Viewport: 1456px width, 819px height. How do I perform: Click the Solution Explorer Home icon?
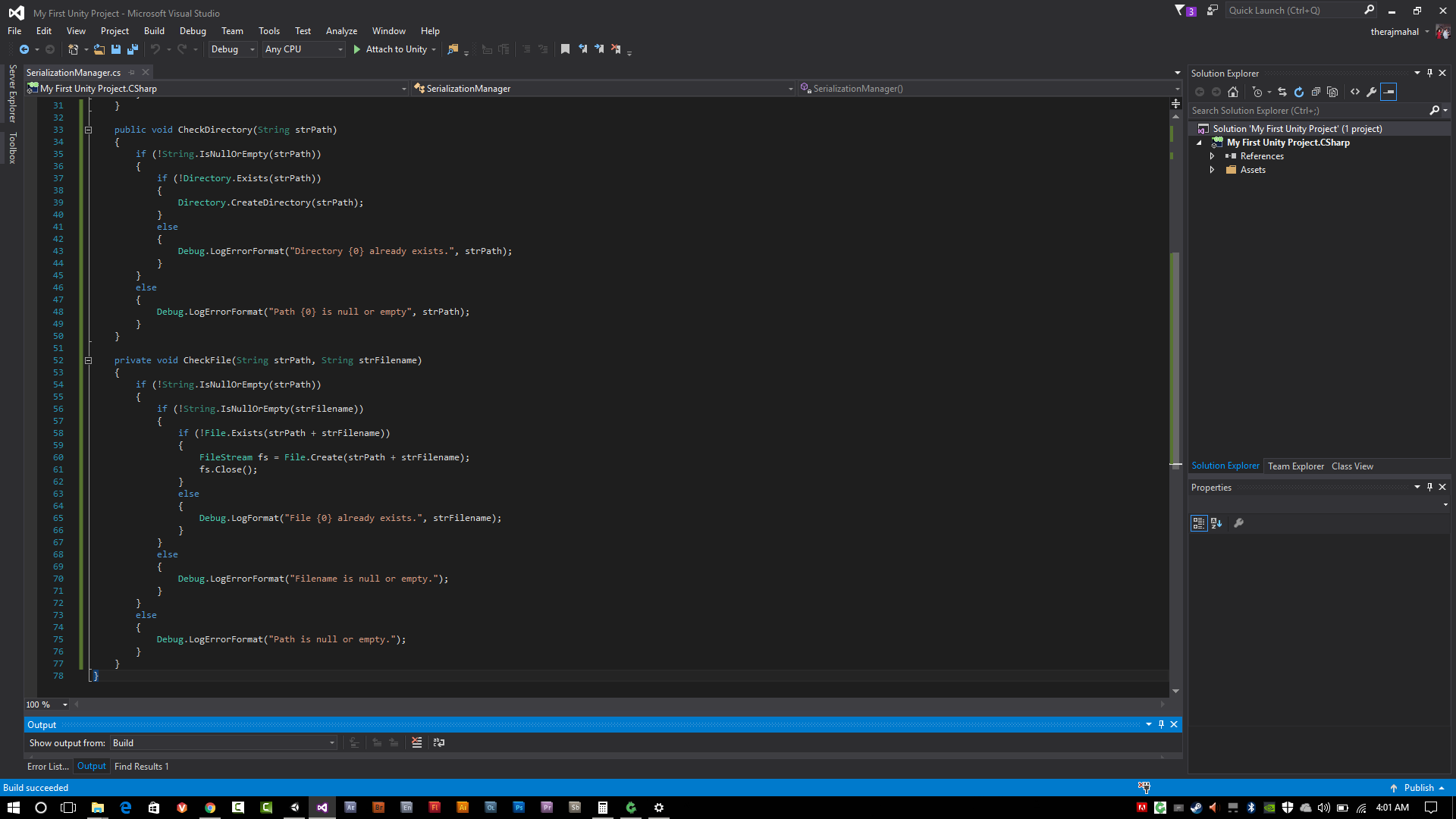(1233, 92)
